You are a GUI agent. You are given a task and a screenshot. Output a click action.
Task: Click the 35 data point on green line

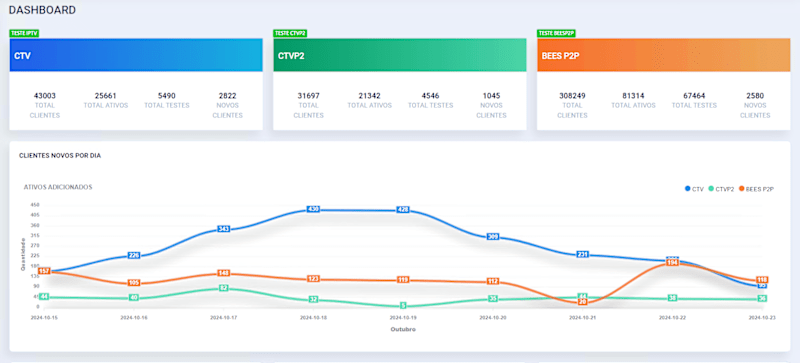click(493, 299)
